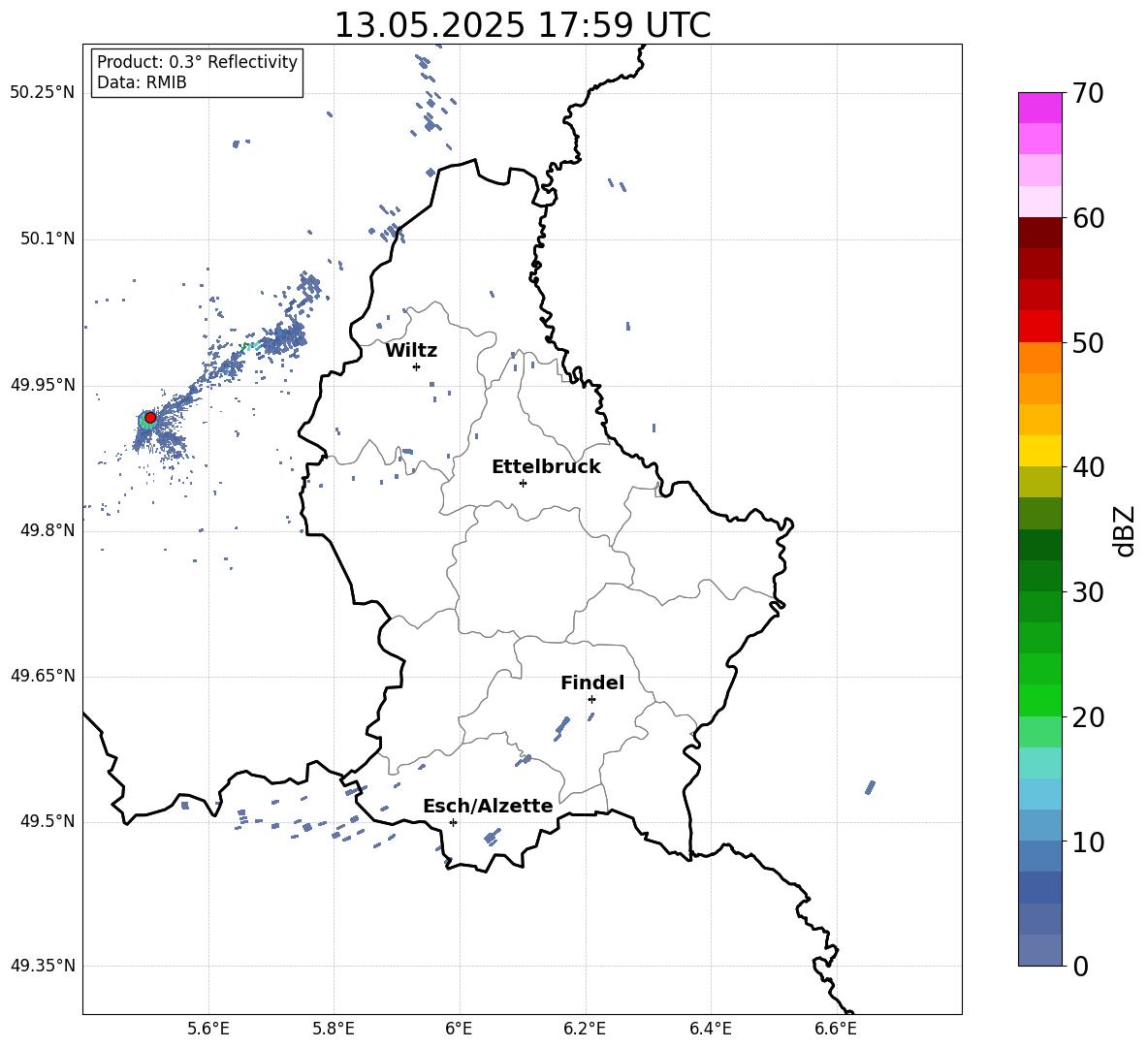1148x1048 pixels.
Task: Click the Esch/Alzette label
Action: [488, 806]
